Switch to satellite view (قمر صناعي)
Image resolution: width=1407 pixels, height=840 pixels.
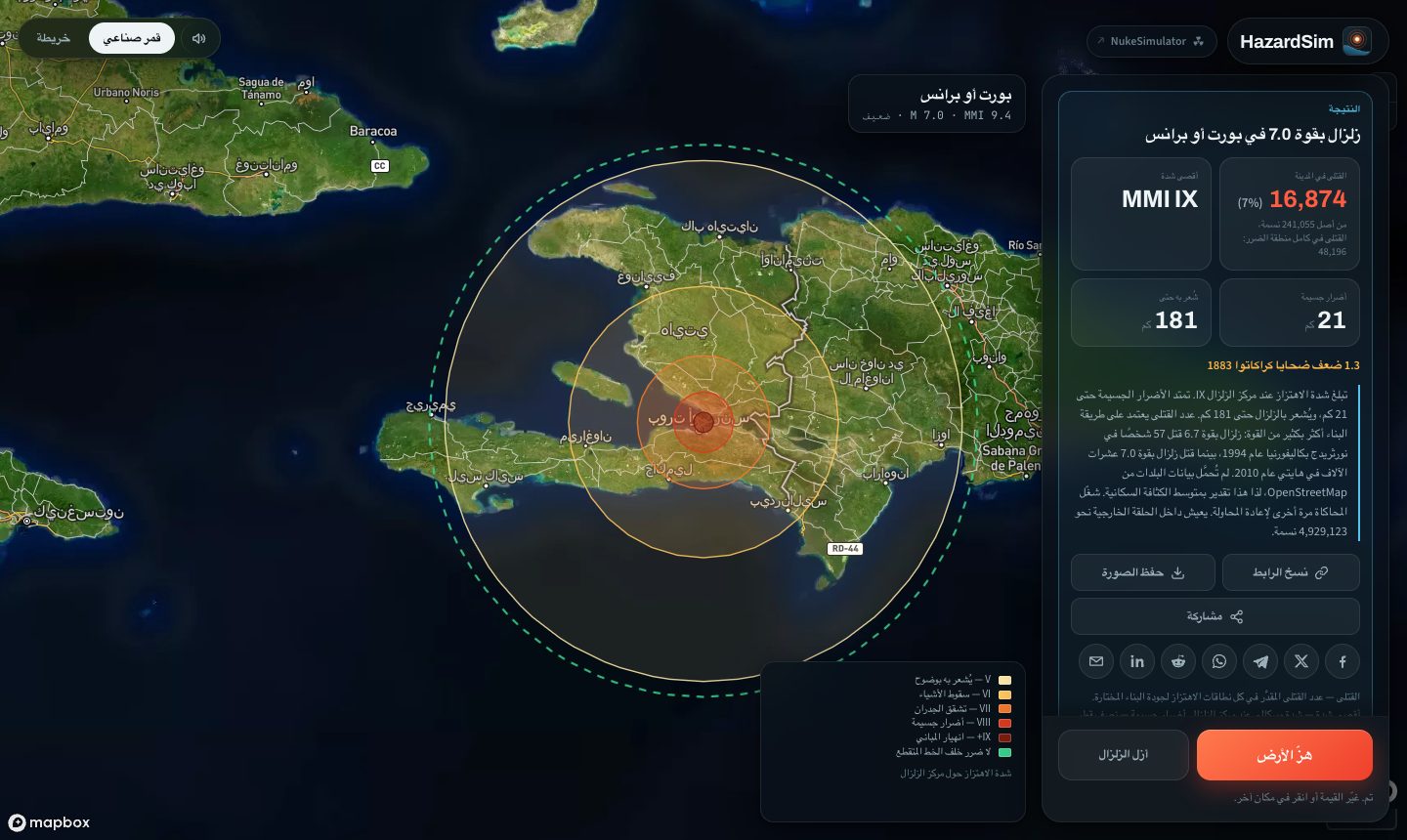[132, 38]
